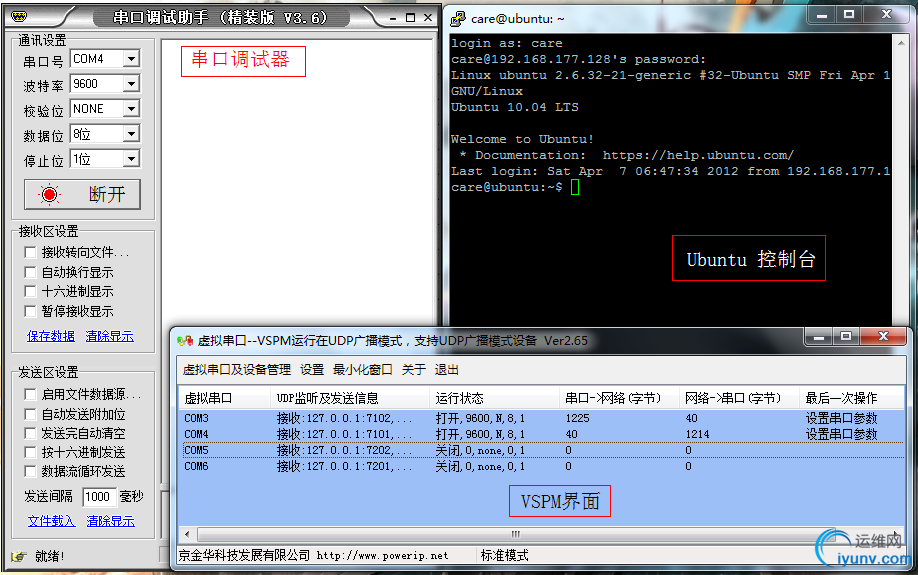Click http://www.powerip.net in VSPM status bar
The height and width of the screenshot is (575, 918).
tap(382, 556)
